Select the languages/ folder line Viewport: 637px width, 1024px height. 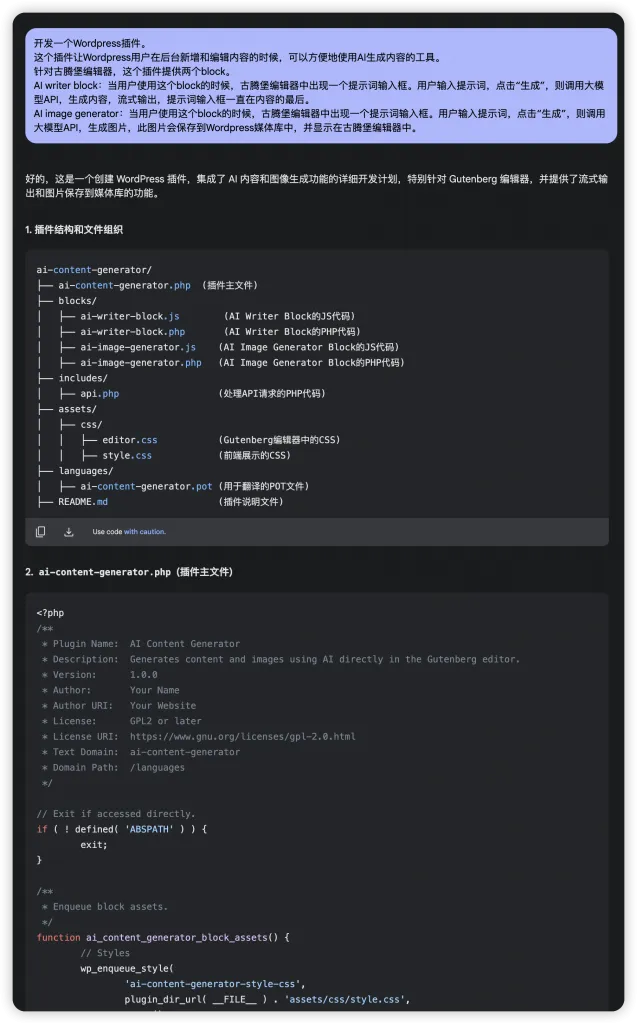coord(85,470)
